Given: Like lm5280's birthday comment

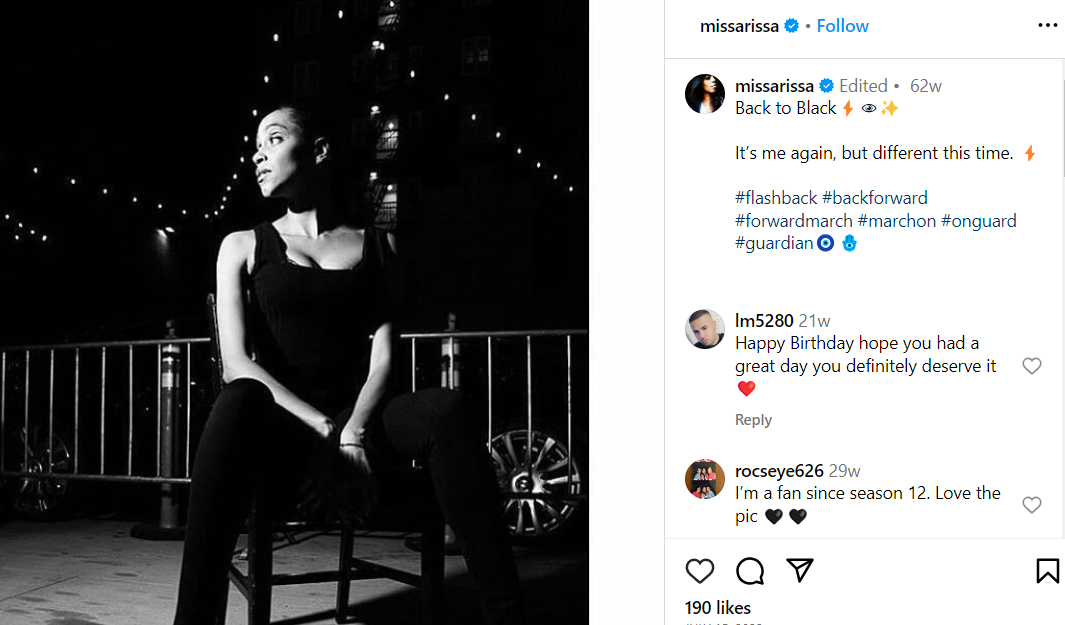Looking at the screenshot, I should click(x=1032, y=366).
